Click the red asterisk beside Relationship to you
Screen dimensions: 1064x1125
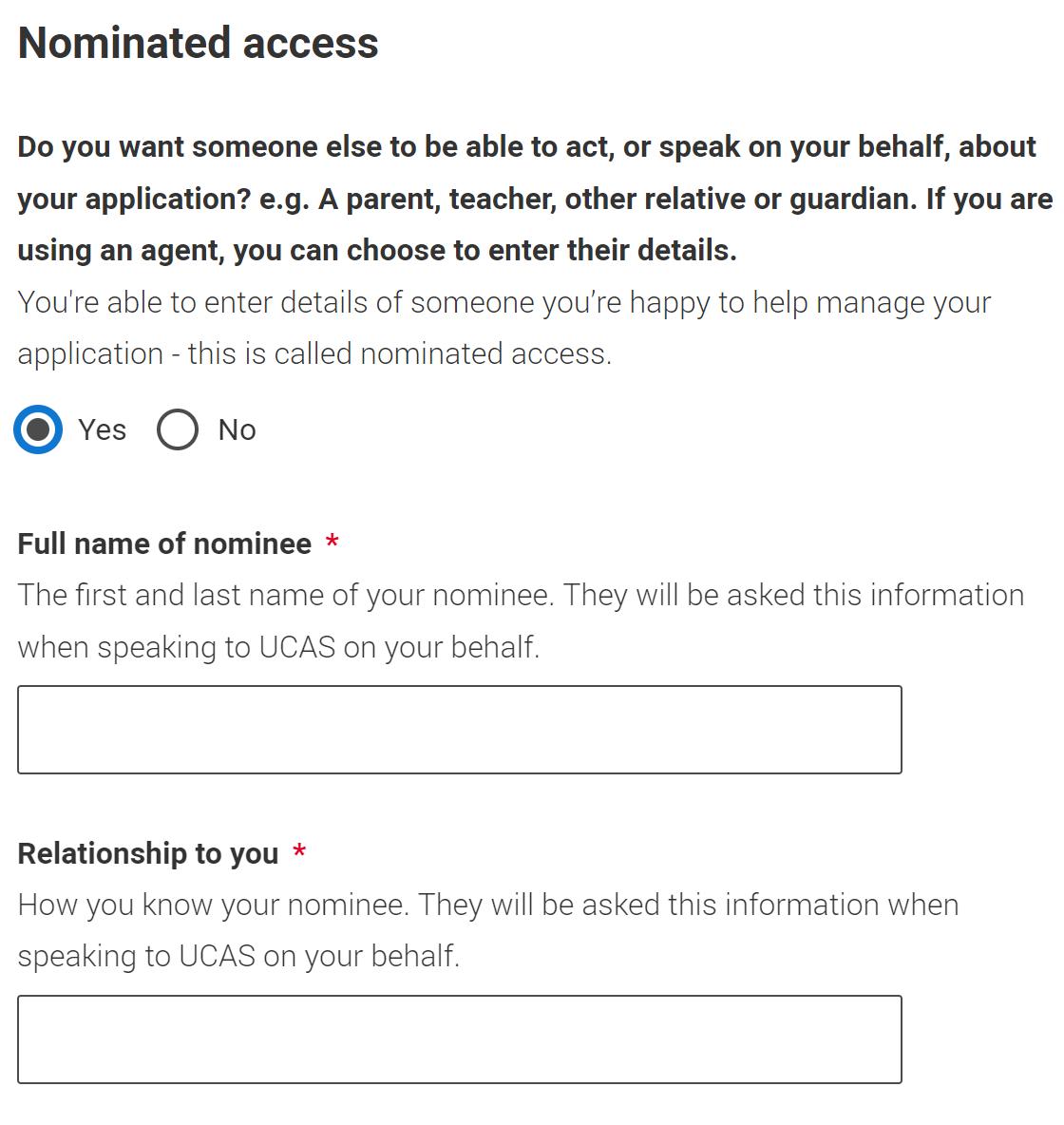(299, 852)
